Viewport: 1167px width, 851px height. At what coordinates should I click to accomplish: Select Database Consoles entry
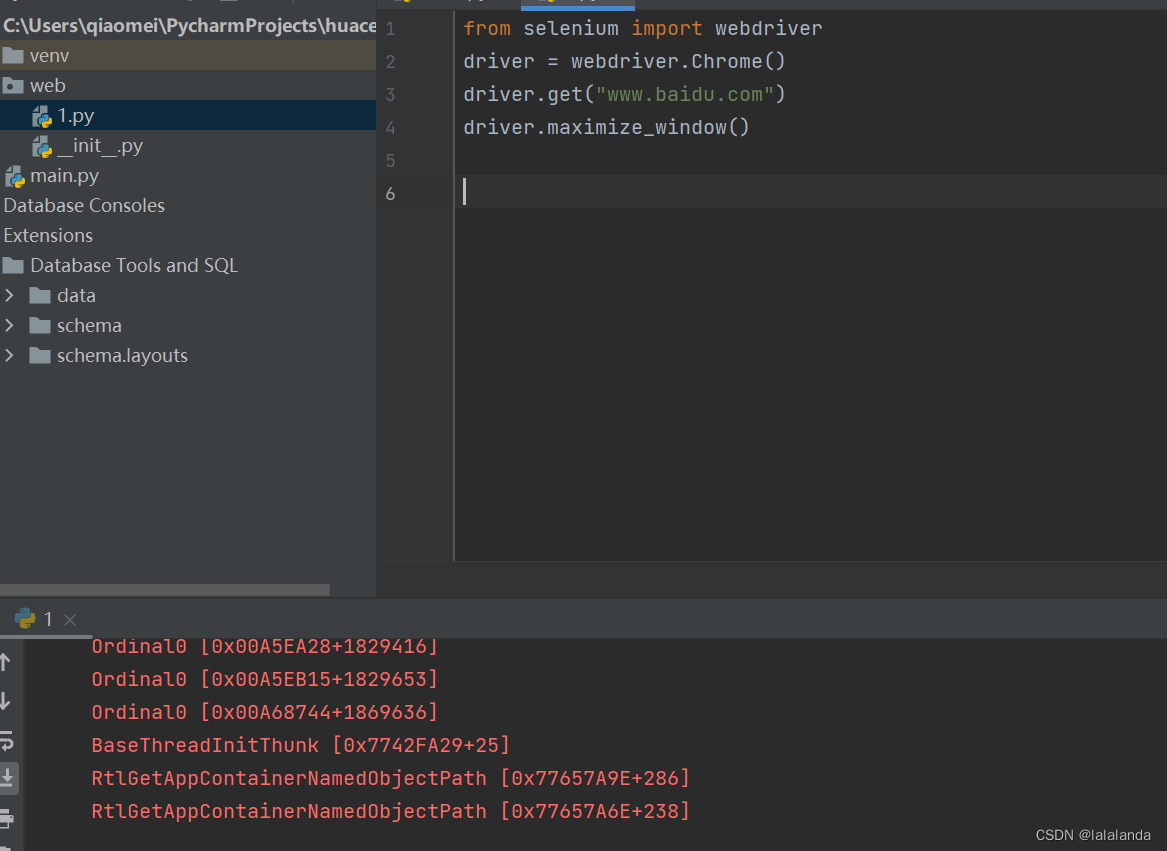[x=84, y=205]
